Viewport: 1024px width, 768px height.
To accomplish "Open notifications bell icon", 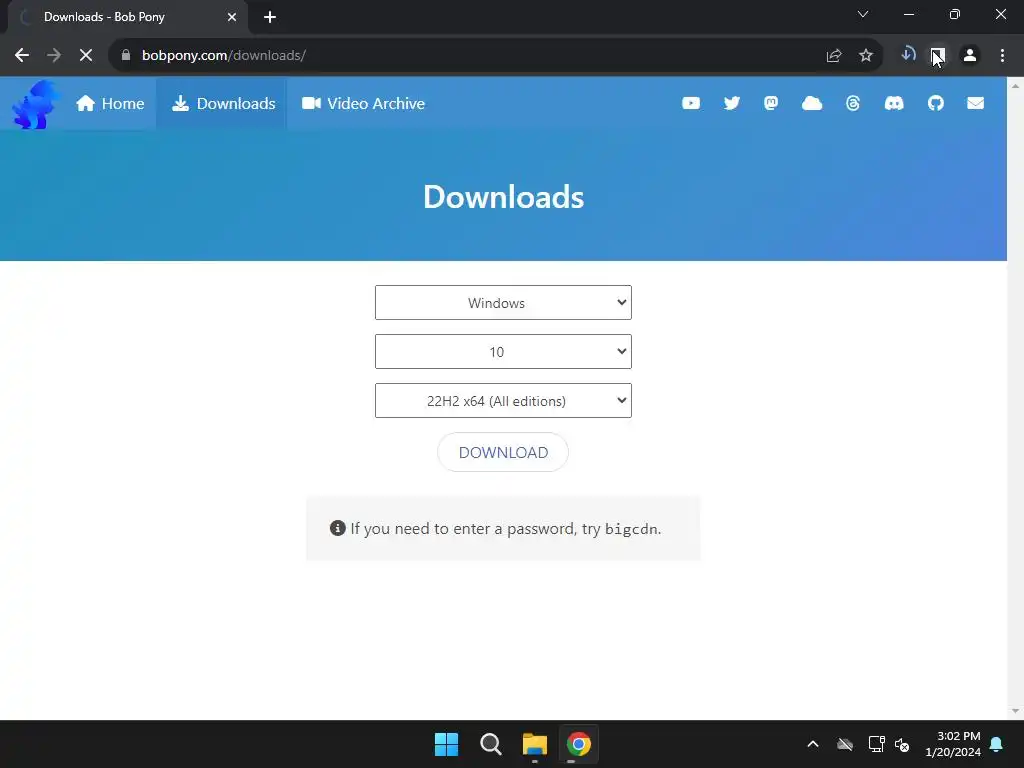I will point(997,744).
